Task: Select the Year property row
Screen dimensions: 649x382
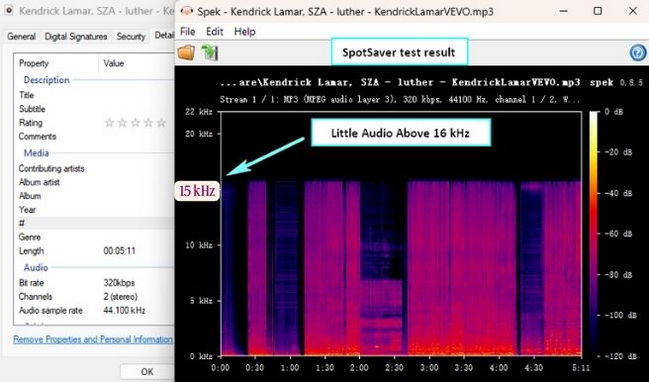Action: 94,209
